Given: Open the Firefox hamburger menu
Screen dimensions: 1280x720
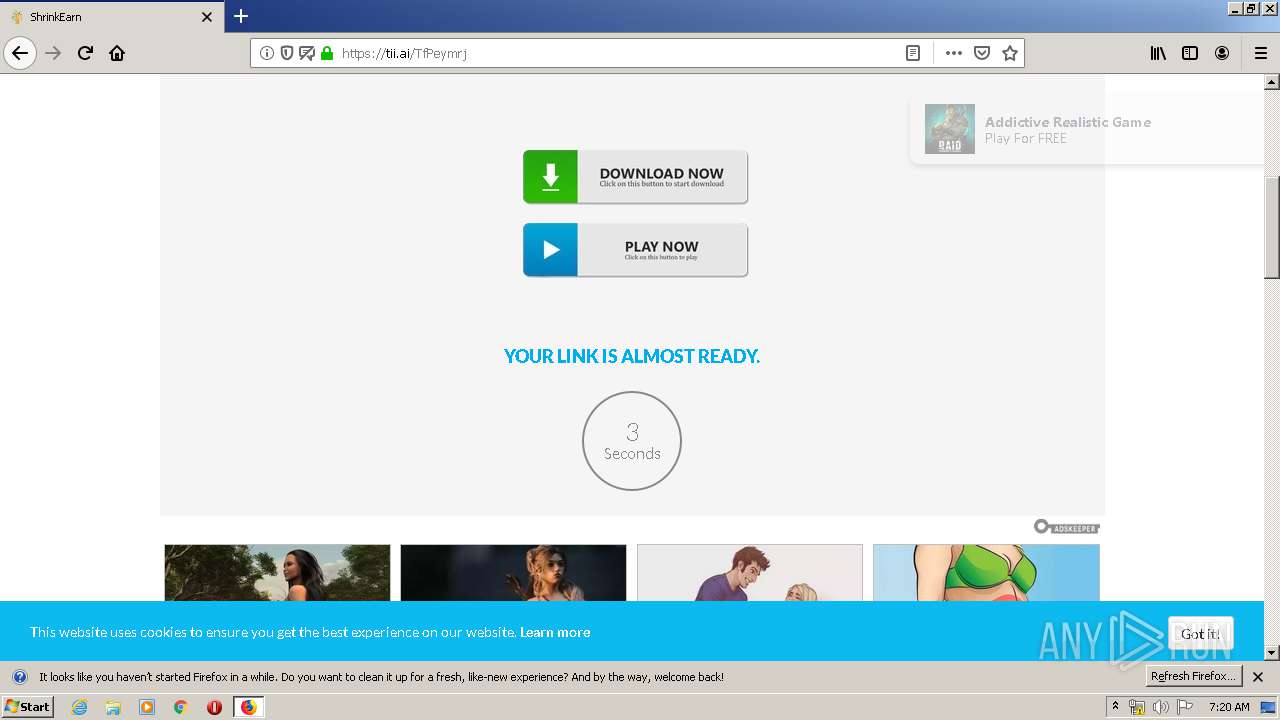Looking at the screenshot, I should [x=1260, y=53].
